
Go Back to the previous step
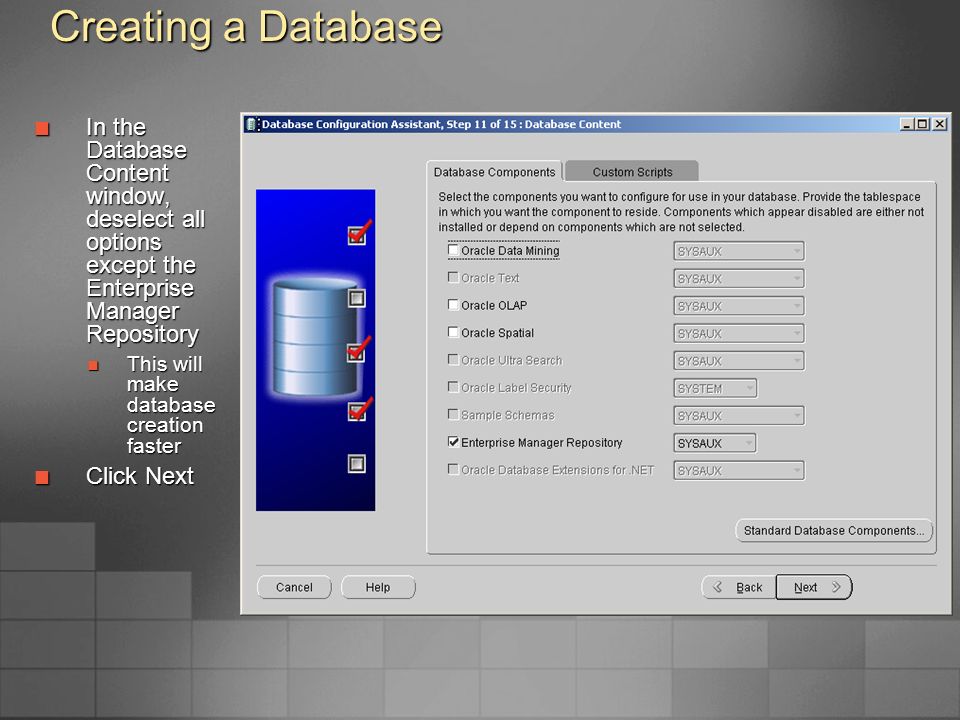click(x=738, y=587)
